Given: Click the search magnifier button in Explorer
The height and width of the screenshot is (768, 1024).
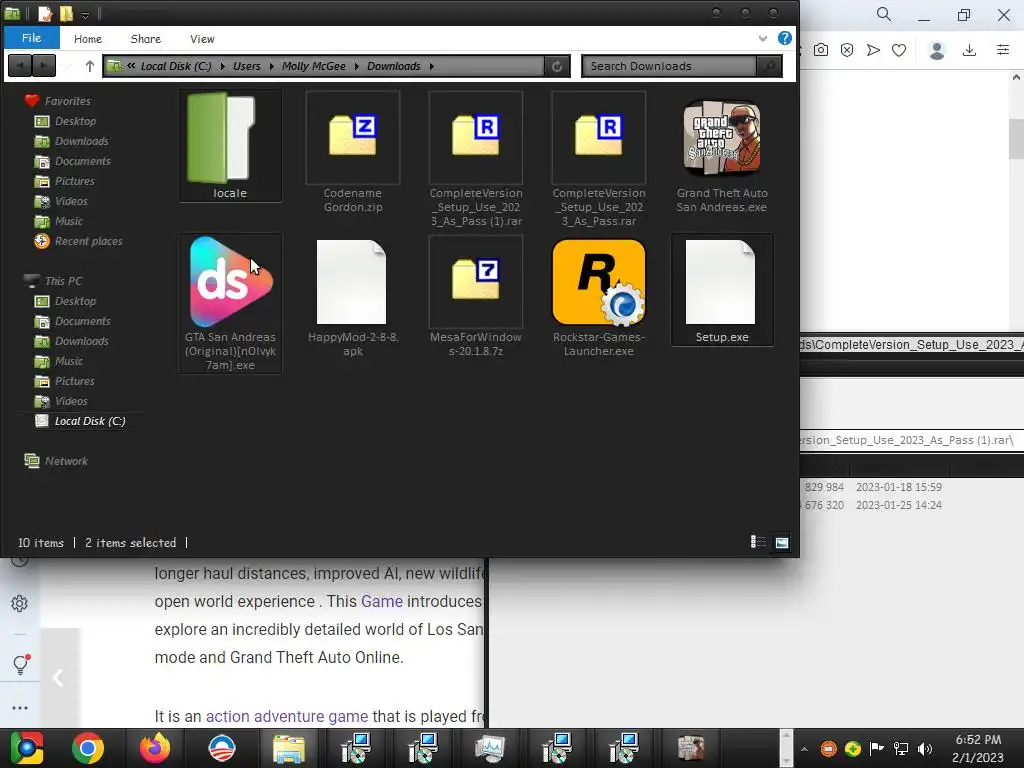Looking at the screenshot, I should click(769, 66).
